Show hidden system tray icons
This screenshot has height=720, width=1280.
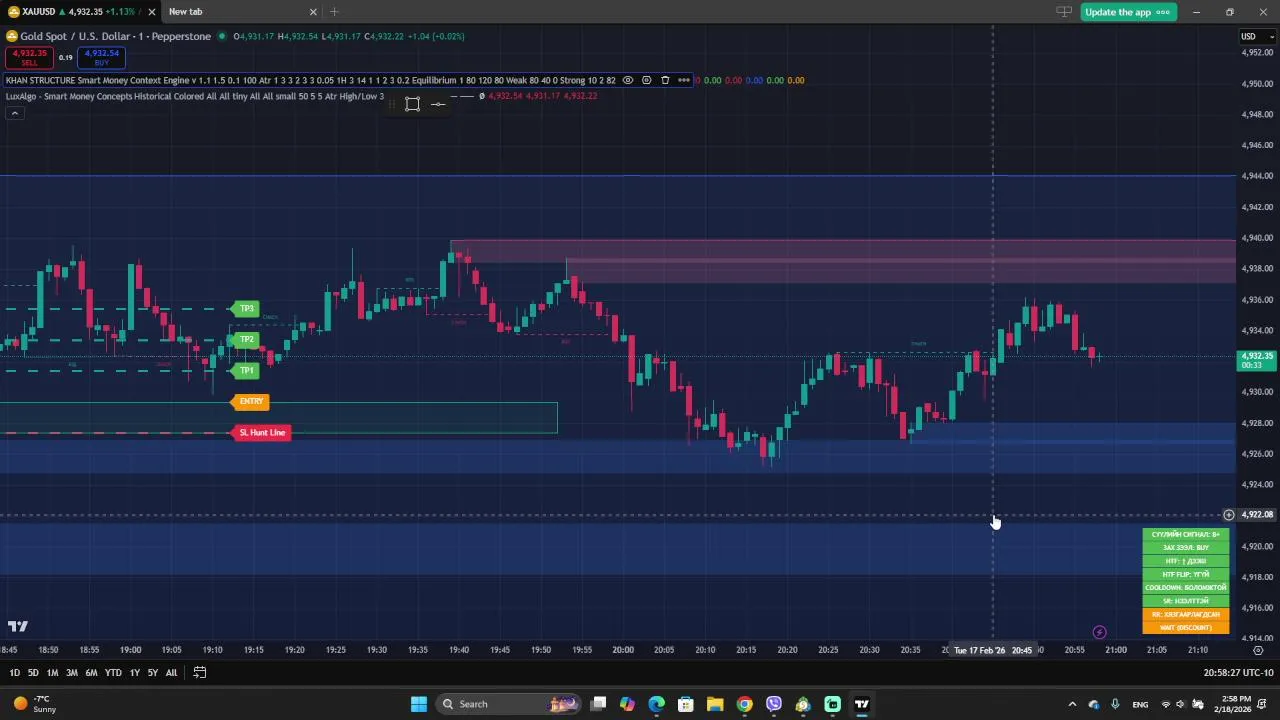point(1072,704)
